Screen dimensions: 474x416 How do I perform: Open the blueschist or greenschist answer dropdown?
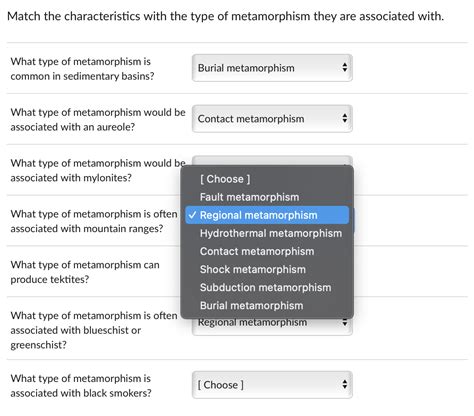[x=272, y=326]
